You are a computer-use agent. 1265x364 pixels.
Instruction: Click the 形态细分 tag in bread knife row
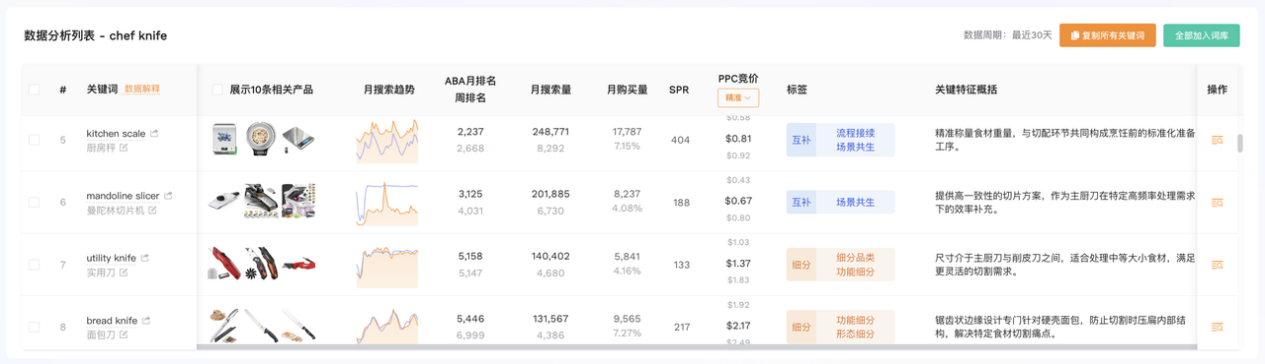(855, 334)
